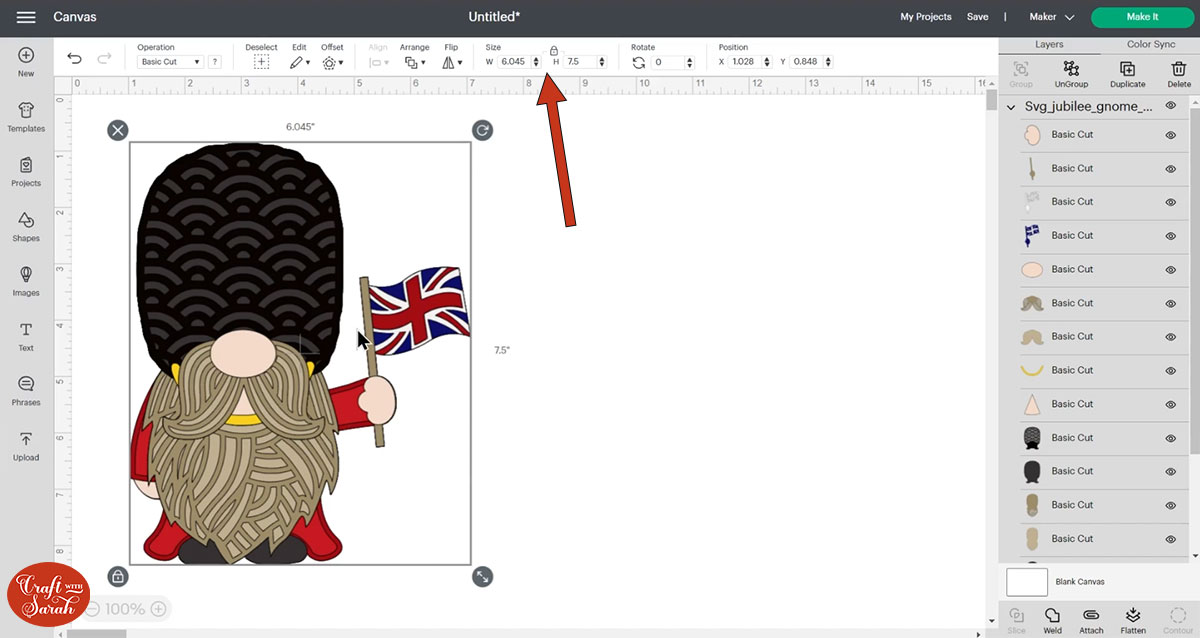Screen dimensions: 1200x638
Task: Open the Shapes panel
Action: pyautogui.click(x=26, y=226)
